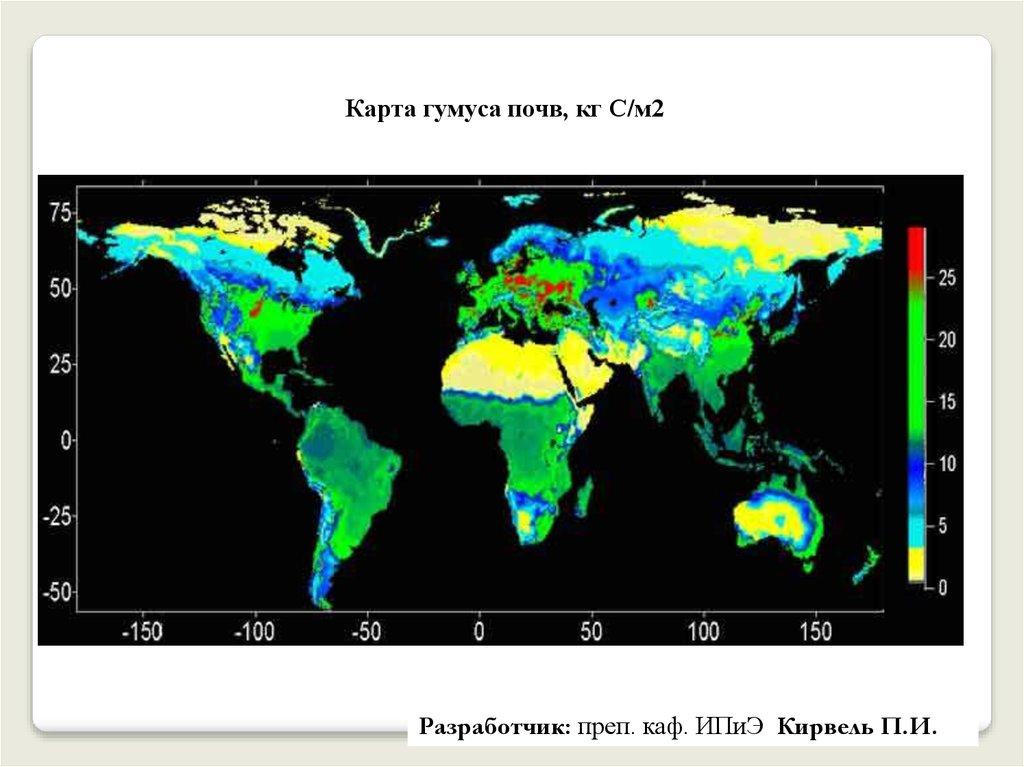Click legend value label 15
1024x767 pixels.
coord(945,402)
